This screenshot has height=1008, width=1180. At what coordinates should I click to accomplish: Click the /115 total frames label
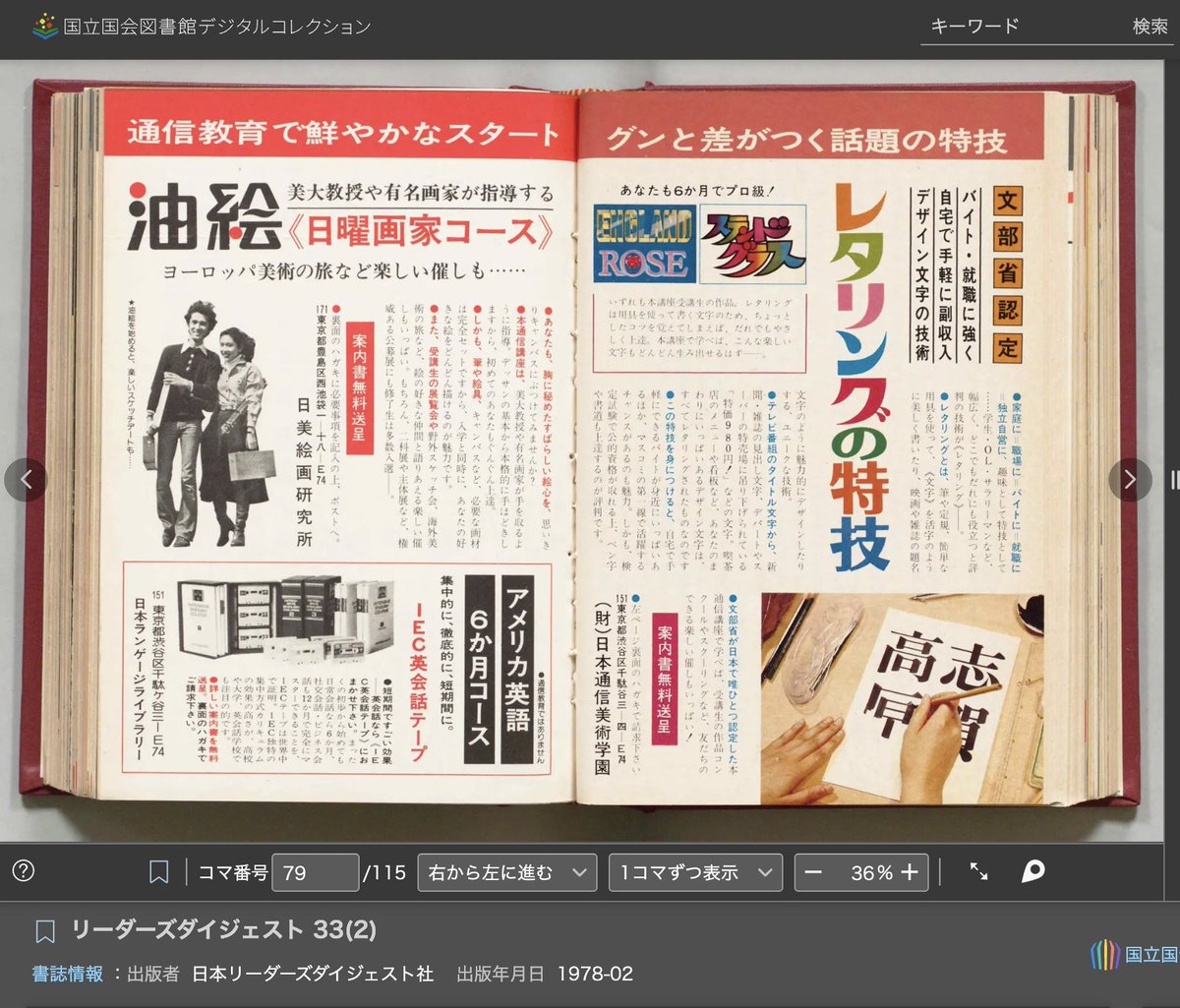click(384, 872)
